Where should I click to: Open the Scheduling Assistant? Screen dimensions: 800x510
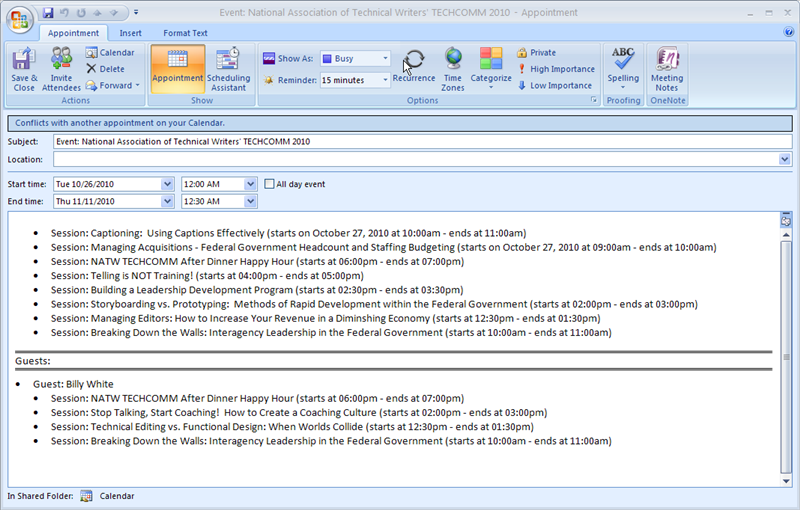(x=228, y=69)
